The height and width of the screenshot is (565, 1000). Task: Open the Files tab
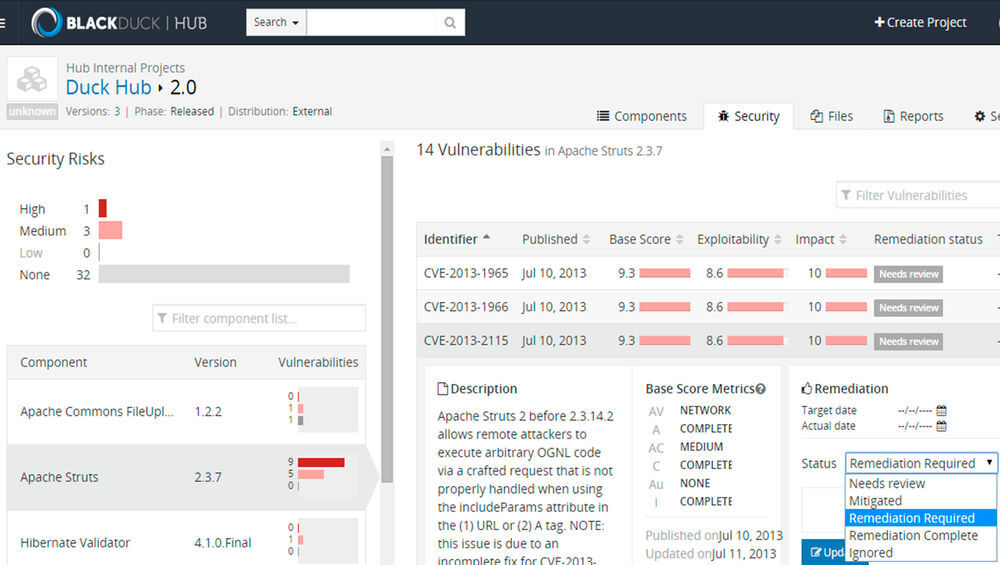[831, 116]
